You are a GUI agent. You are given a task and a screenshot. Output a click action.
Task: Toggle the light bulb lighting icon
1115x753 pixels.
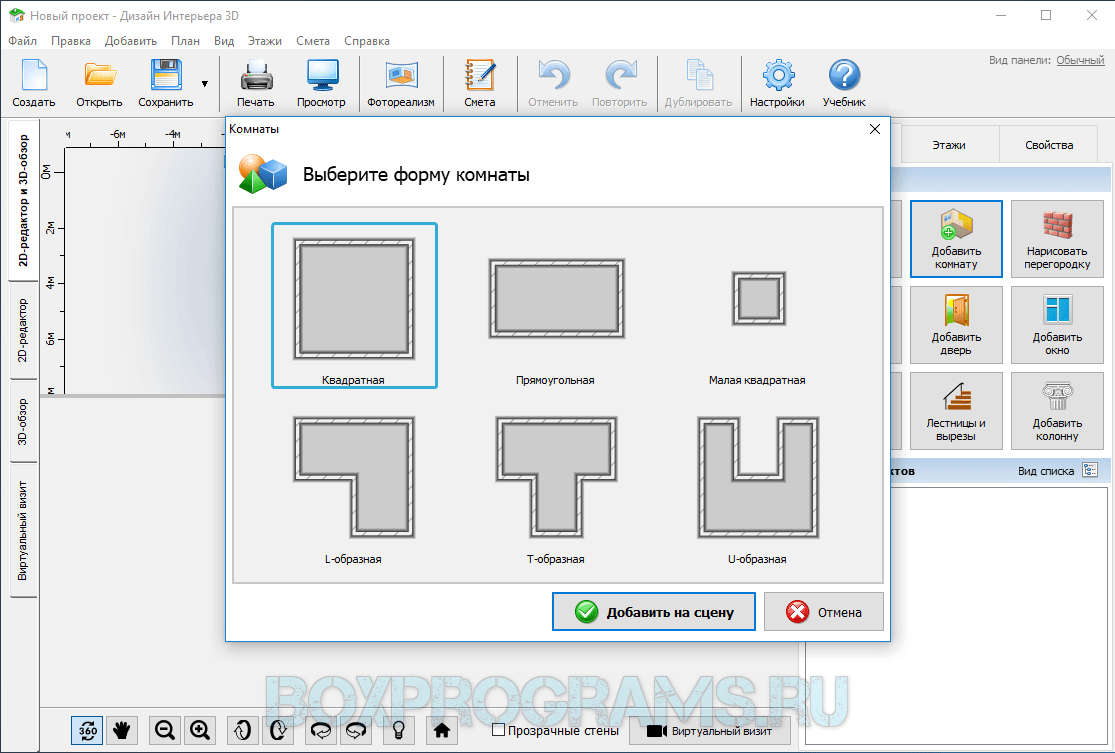[399, 730]
